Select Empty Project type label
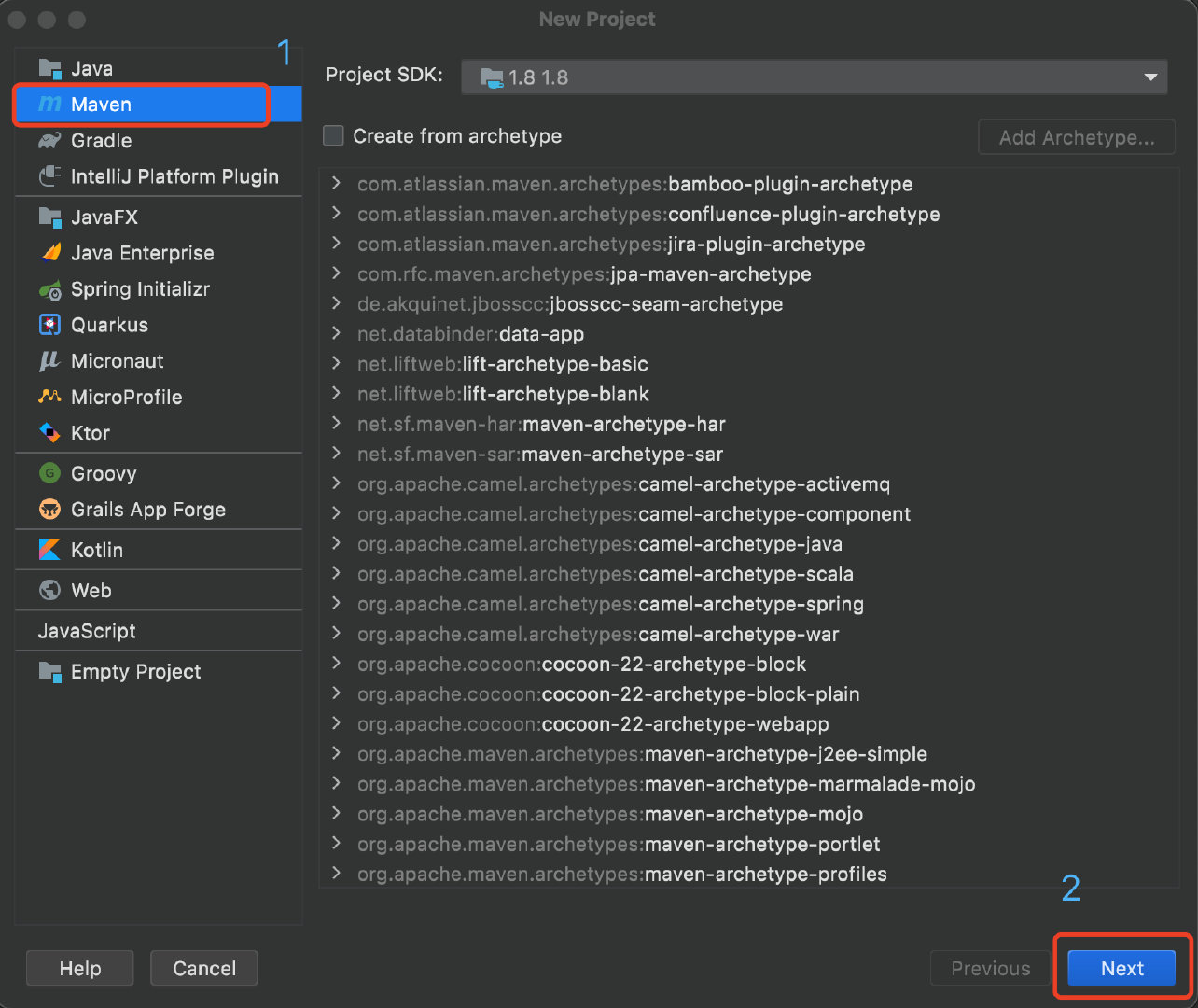1198x1008 pixels. [135, 671]
